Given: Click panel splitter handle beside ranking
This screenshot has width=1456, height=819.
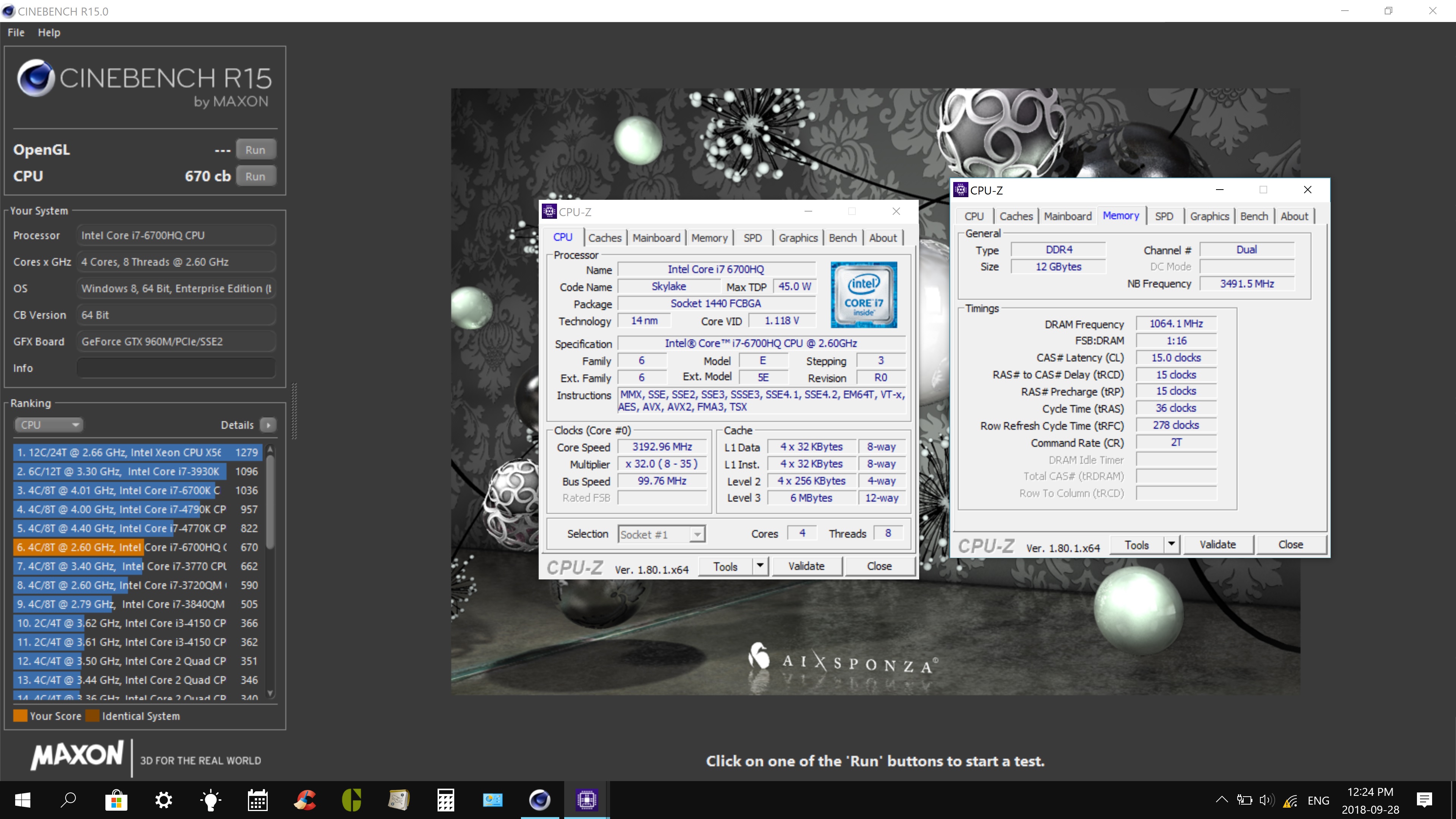Looking at the screenshot, I should click(294, 411).
